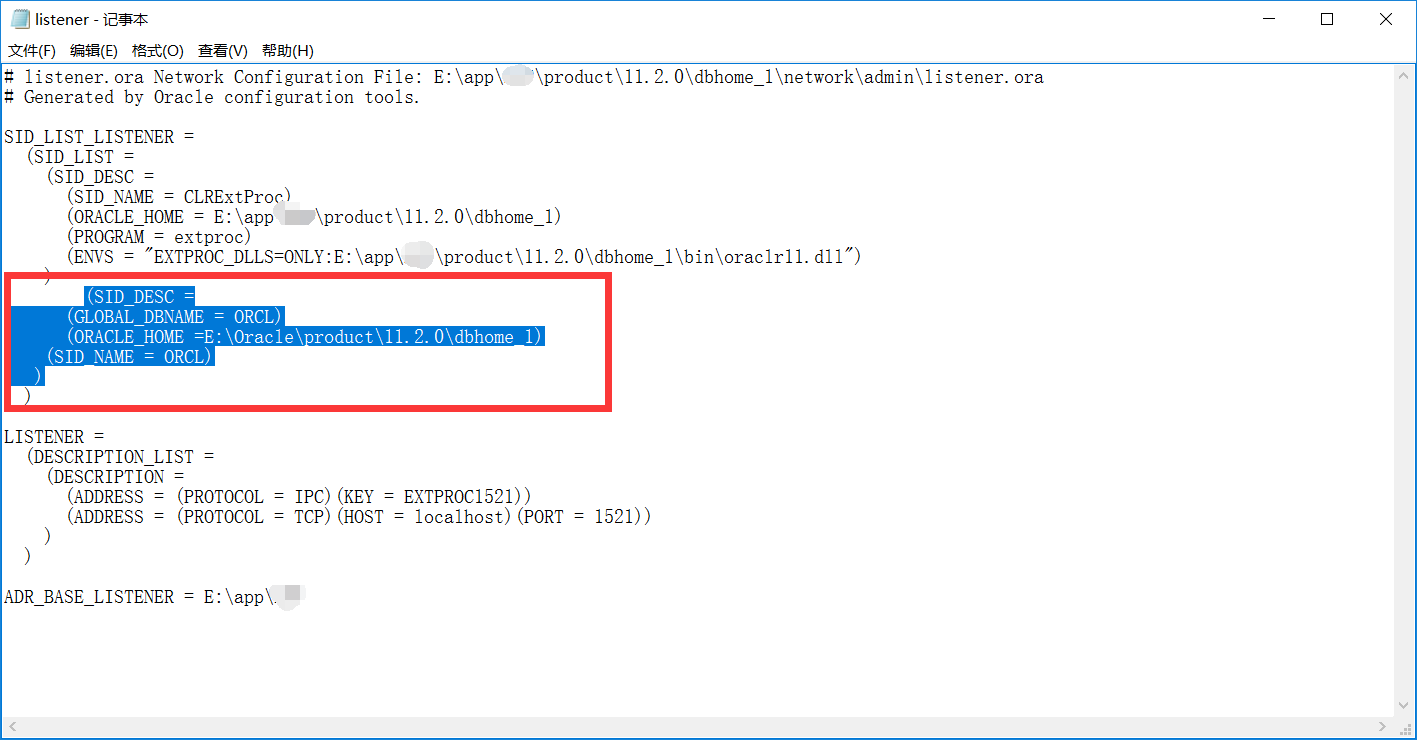Image resolution: width=1417 pixels, height=740 pixels.
Task: Click the PORT = 1521 text
Action: click(x=580, y=516)
